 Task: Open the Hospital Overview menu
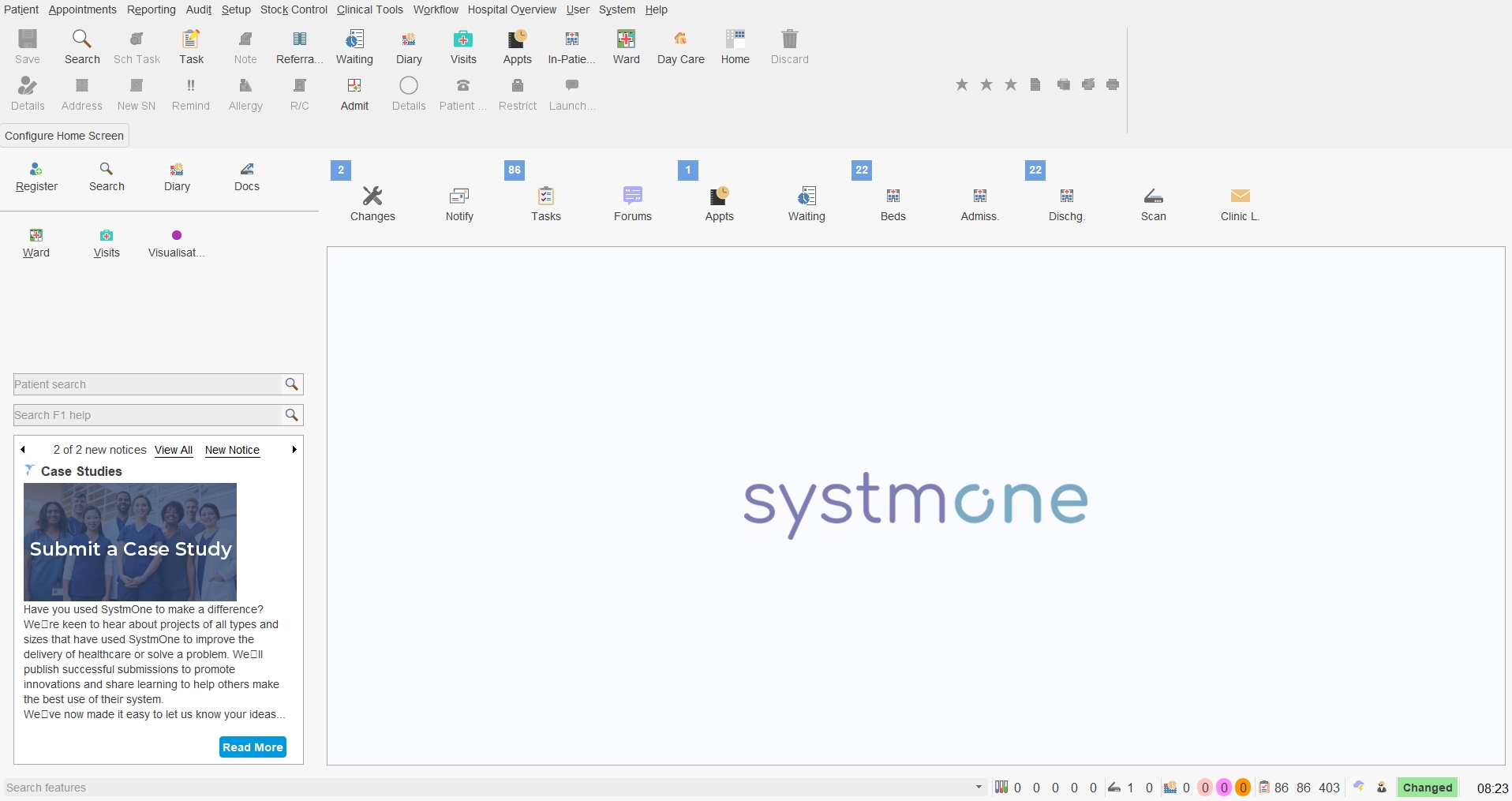[511, 9]
